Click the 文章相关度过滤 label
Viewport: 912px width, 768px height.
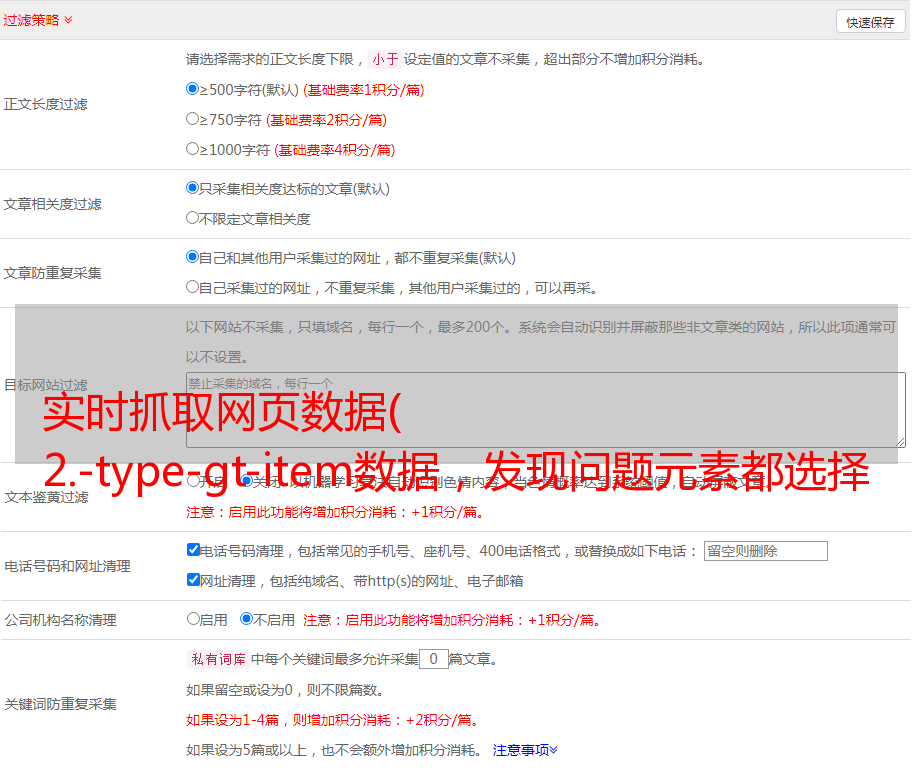tap(52, 204)
